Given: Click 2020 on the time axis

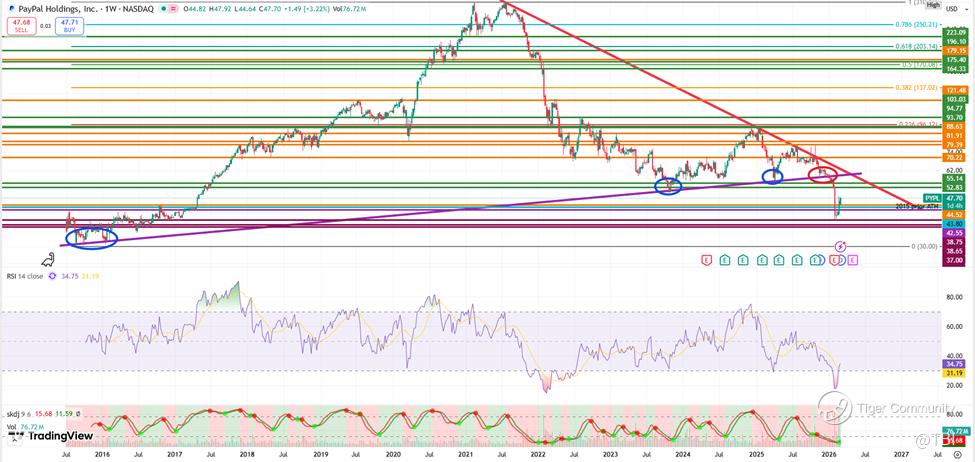Looking at the screenshot, I should click(392, 456).
